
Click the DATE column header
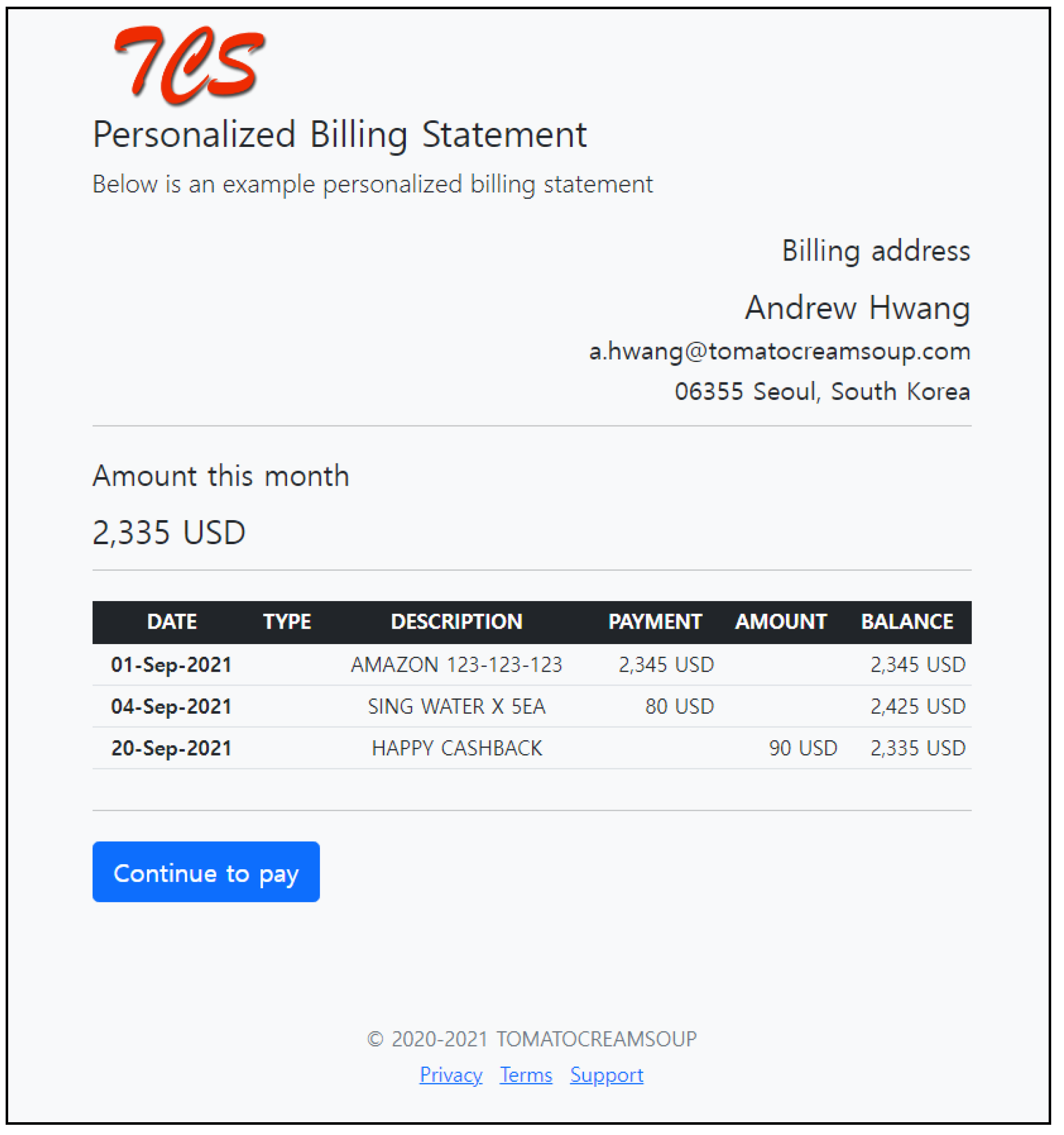point(172,622)
